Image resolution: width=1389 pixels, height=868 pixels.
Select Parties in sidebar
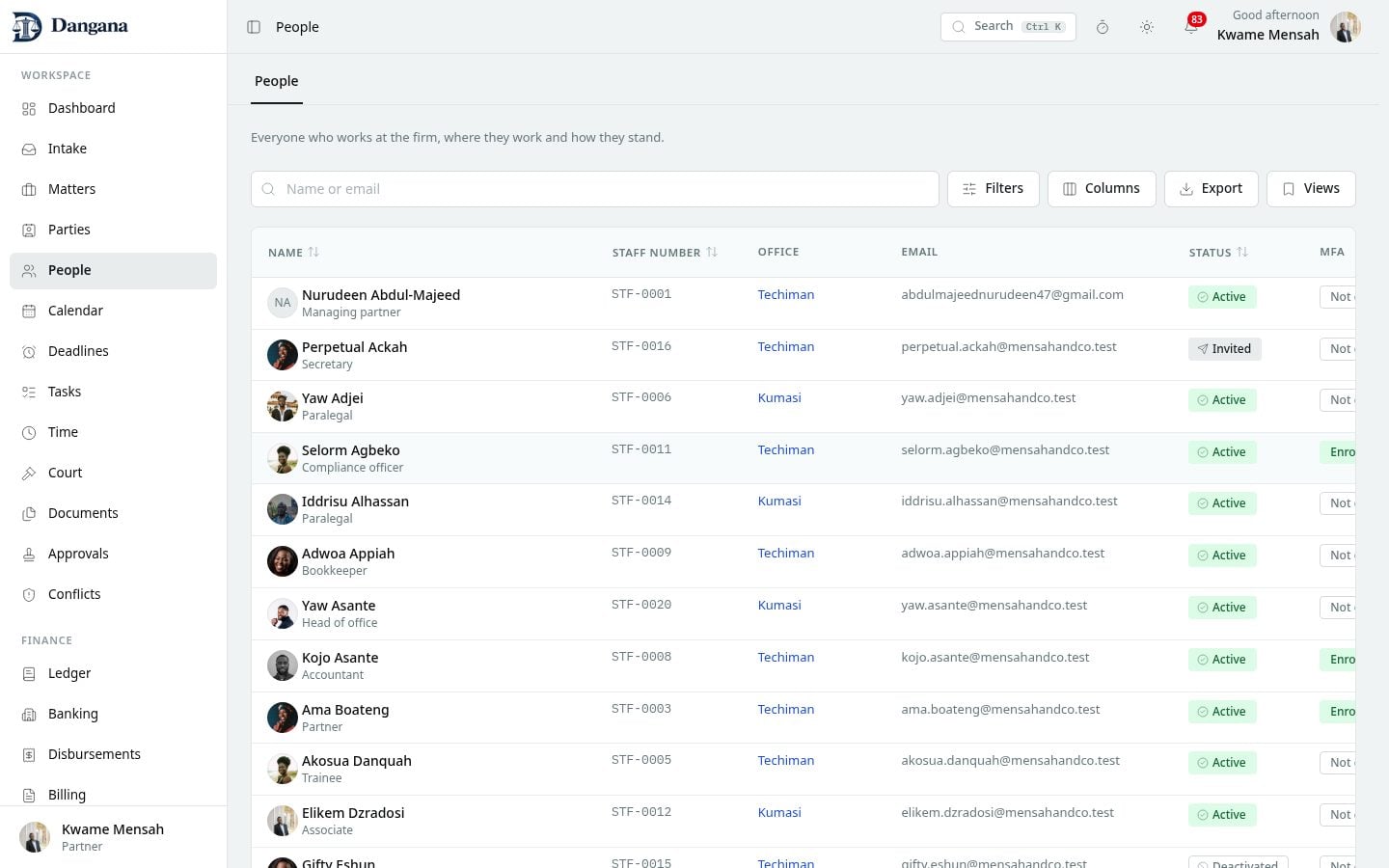click(113, 230)
